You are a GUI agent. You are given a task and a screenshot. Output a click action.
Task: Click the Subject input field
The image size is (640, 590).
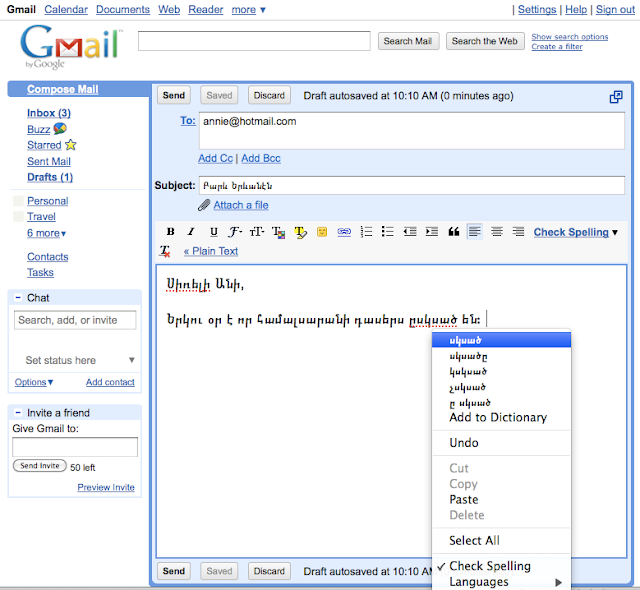click(411, 186)
